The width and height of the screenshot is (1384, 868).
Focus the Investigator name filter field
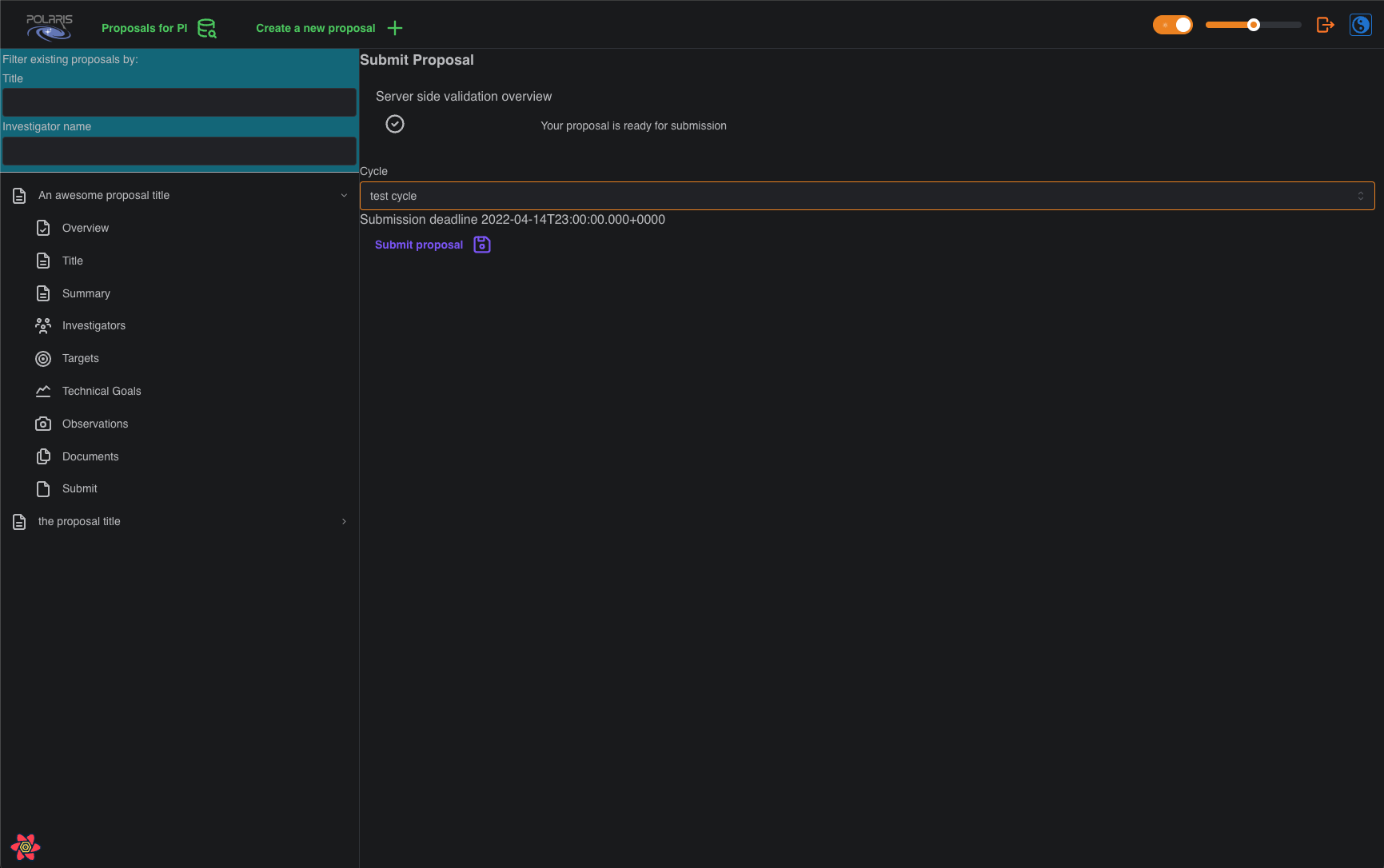point(179,151)
